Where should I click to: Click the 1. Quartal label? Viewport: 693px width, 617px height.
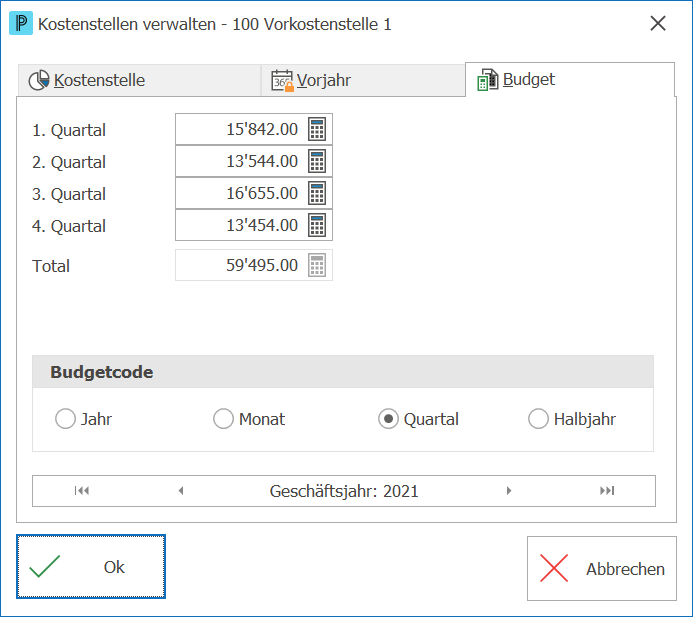pyautogui.click(x=69, y=130)
